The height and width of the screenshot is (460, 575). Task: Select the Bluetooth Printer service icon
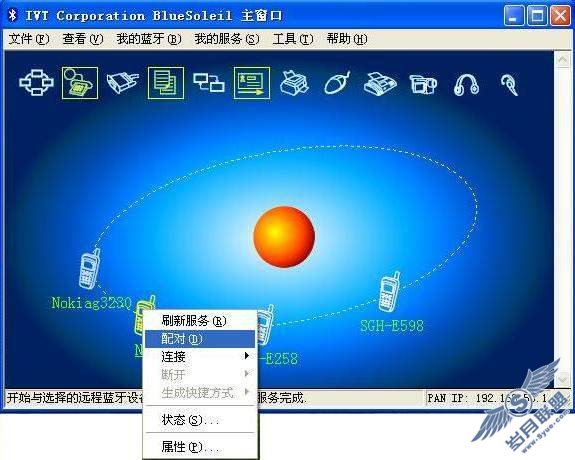294,83
